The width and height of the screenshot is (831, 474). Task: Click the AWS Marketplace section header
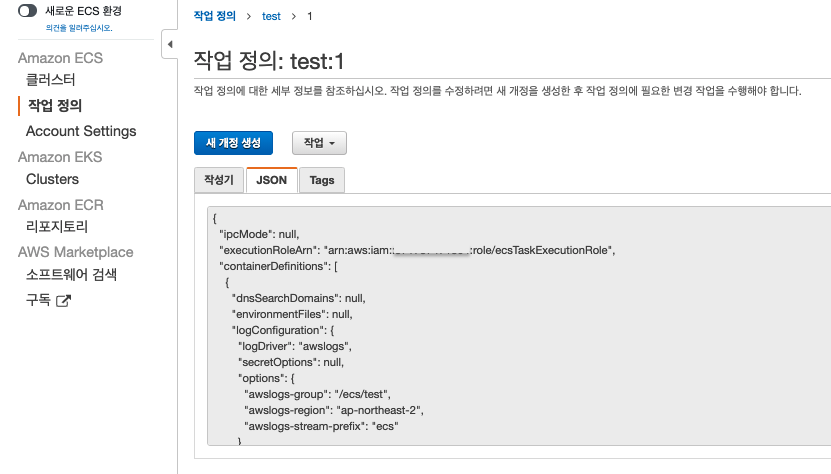(76, 252)
